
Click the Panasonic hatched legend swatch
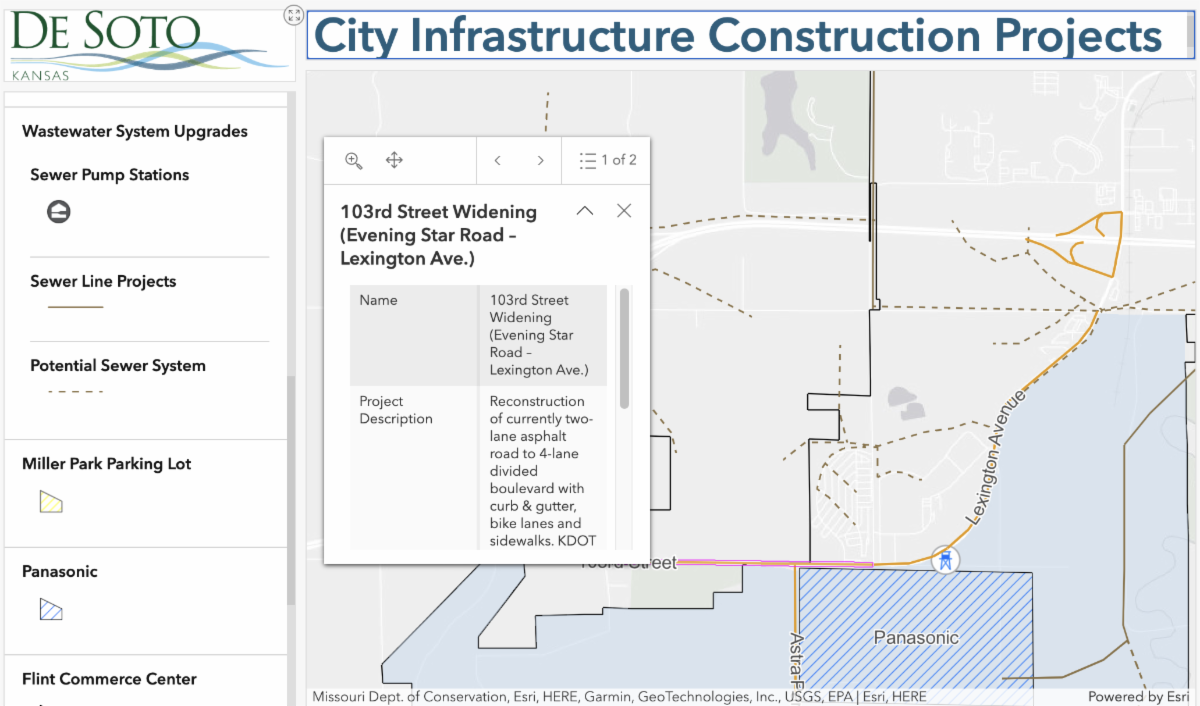pyautogui.click(x=50, y=609)
